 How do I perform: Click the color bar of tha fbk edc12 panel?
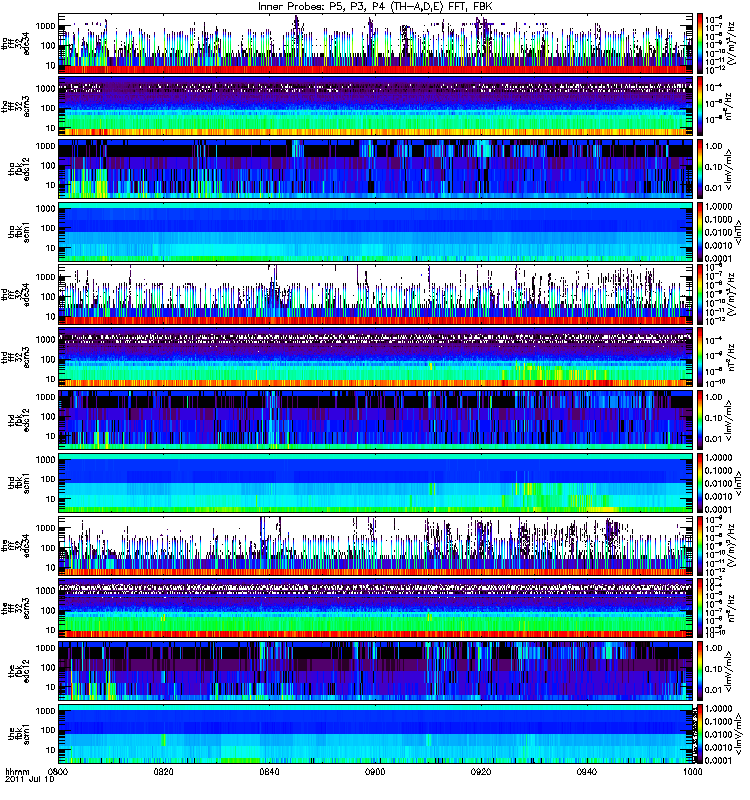click(x=700, y=169)
